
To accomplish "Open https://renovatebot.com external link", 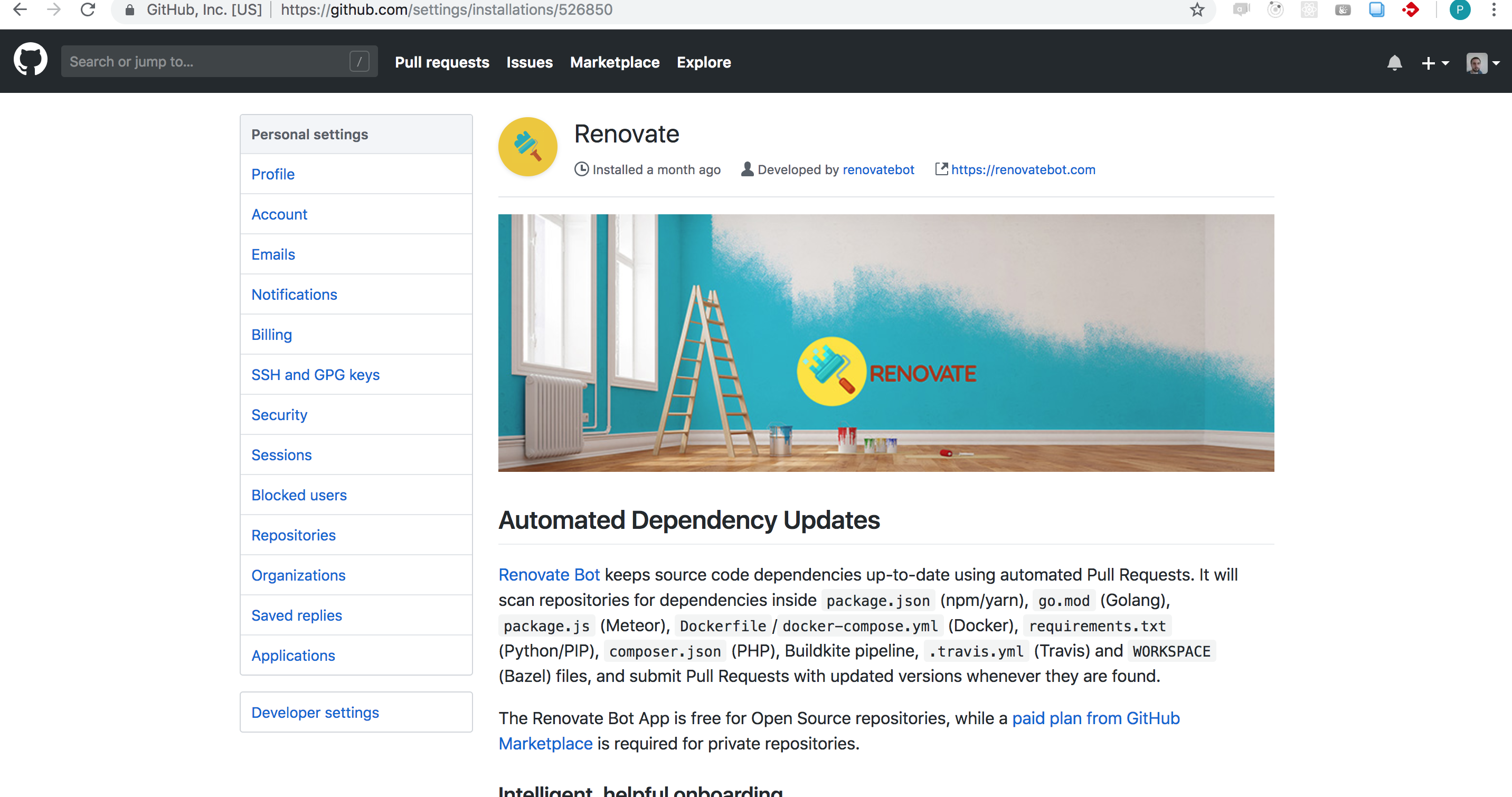I will (1023, 169).
